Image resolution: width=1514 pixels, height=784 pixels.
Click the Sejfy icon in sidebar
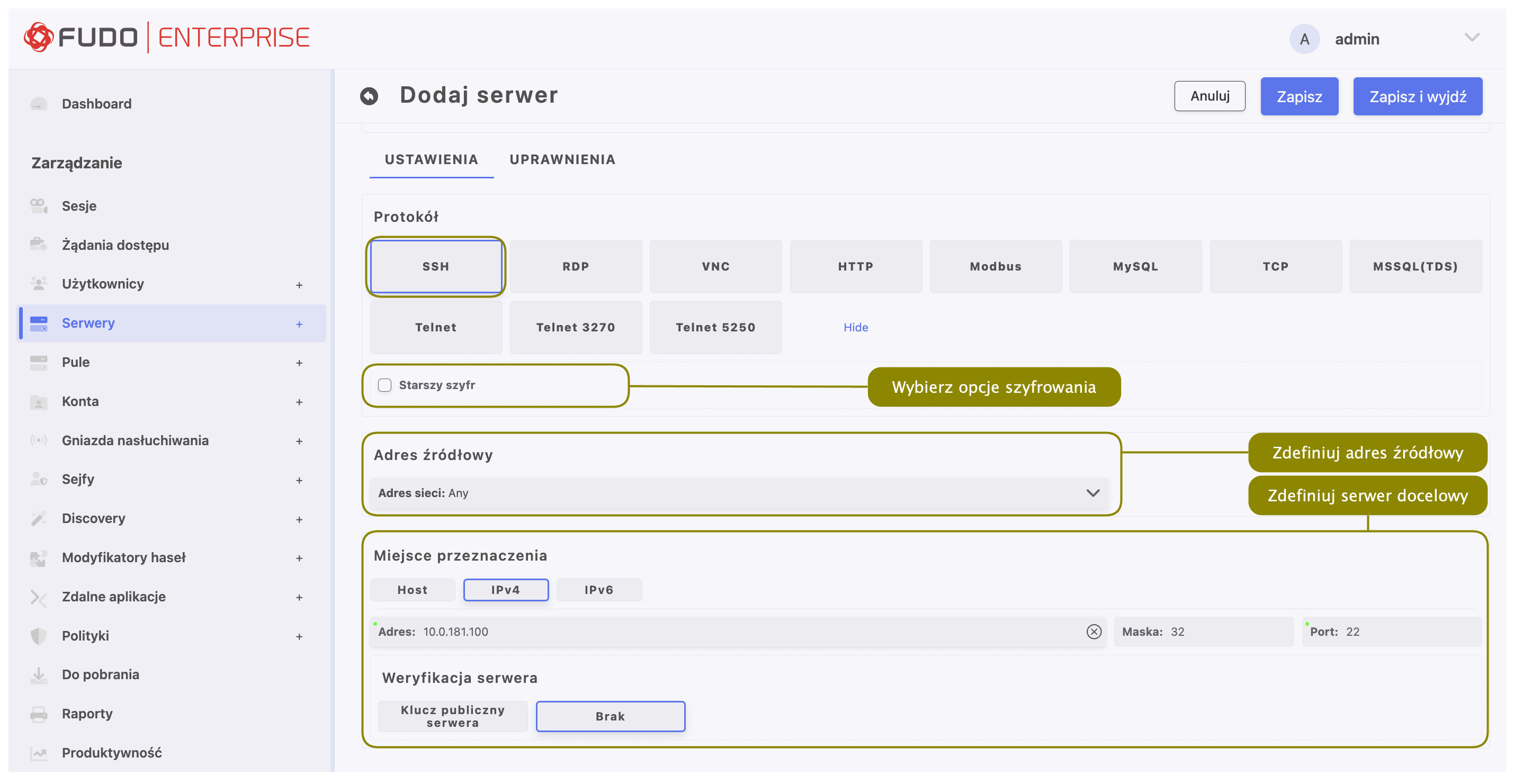39,479
